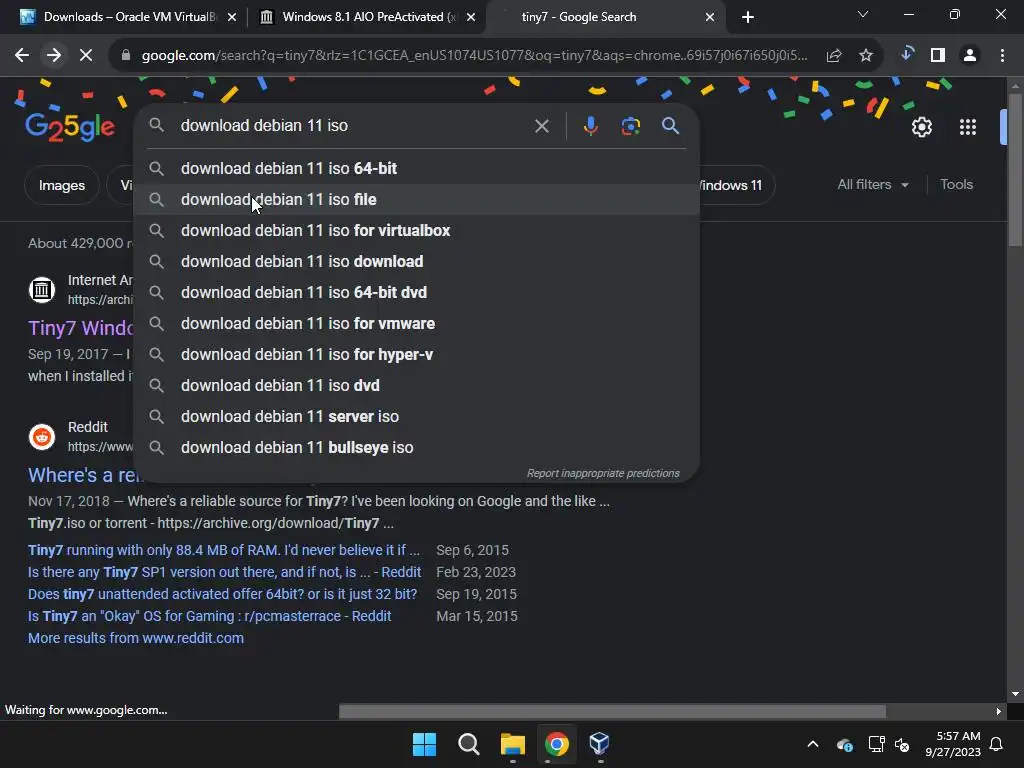The width and height of the screenshot is (1024, 768).
Task: Open File Explorer from taskbar
Action: click(x=513, y=744)
